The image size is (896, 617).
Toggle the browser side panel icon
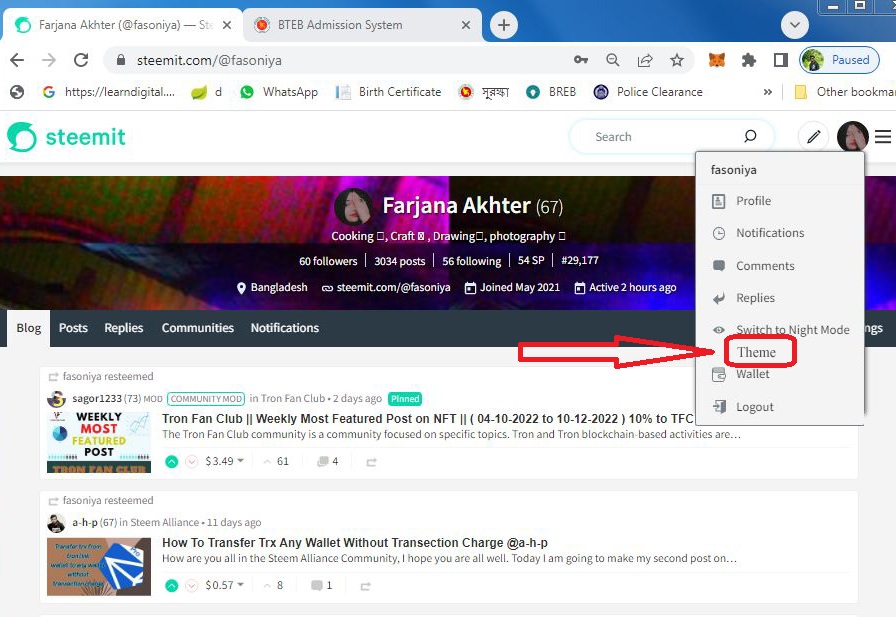click(x=781, y=60)
